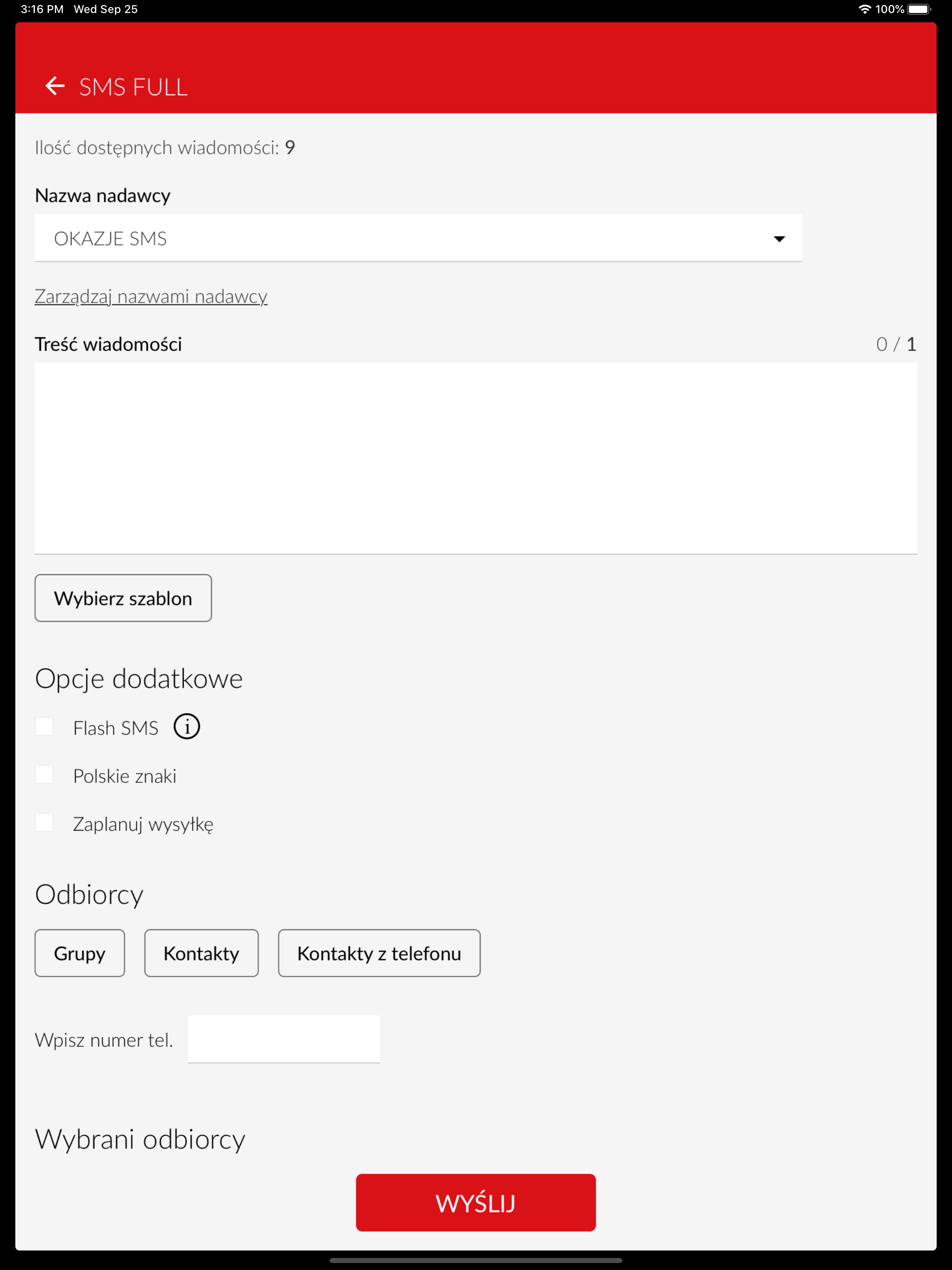Click the 0 / 1 message counter
Screen dimensions: 952x1270
(896, 344)
